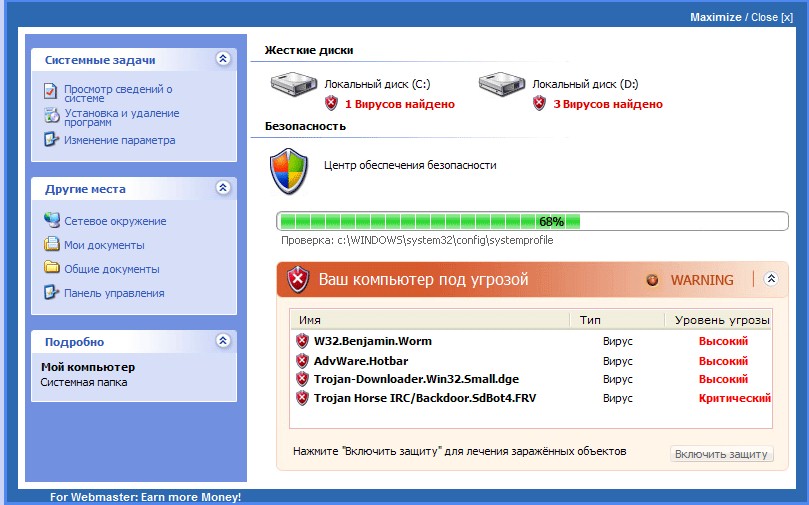Click the network places icon
This screenshot has height=505, width=809.
52,220
